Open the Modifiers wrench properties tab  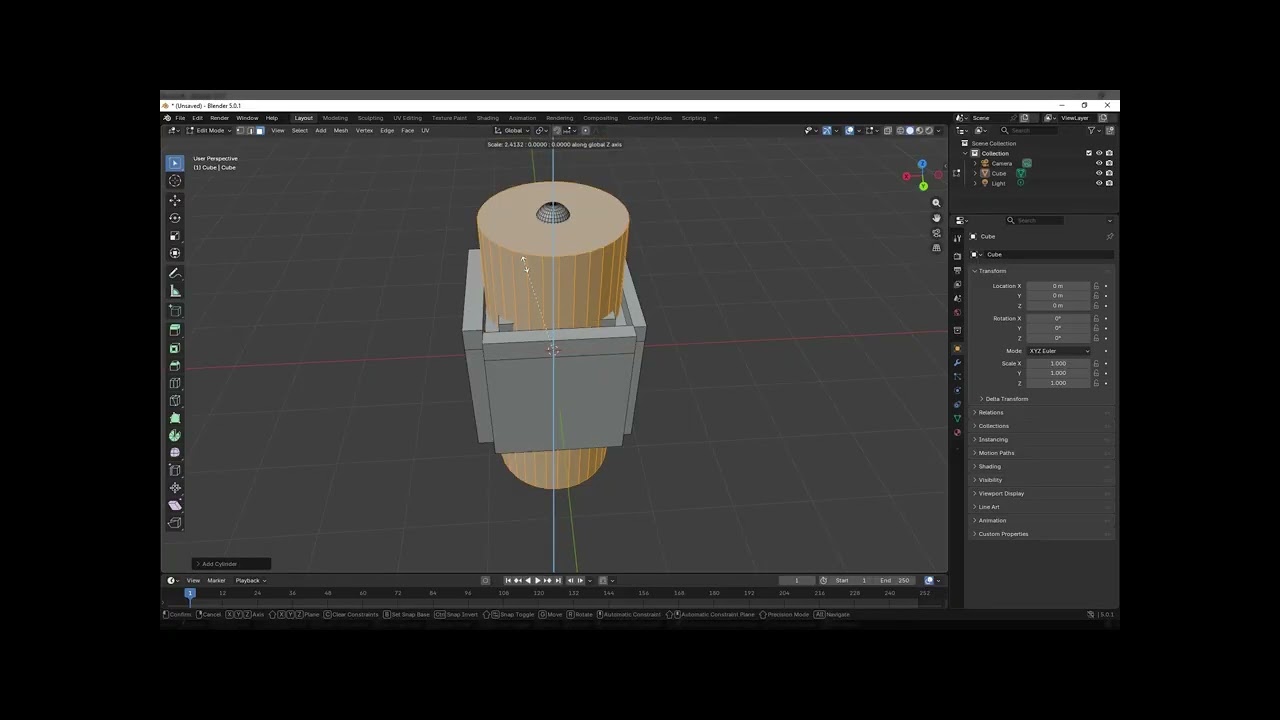tap(957, 363)
